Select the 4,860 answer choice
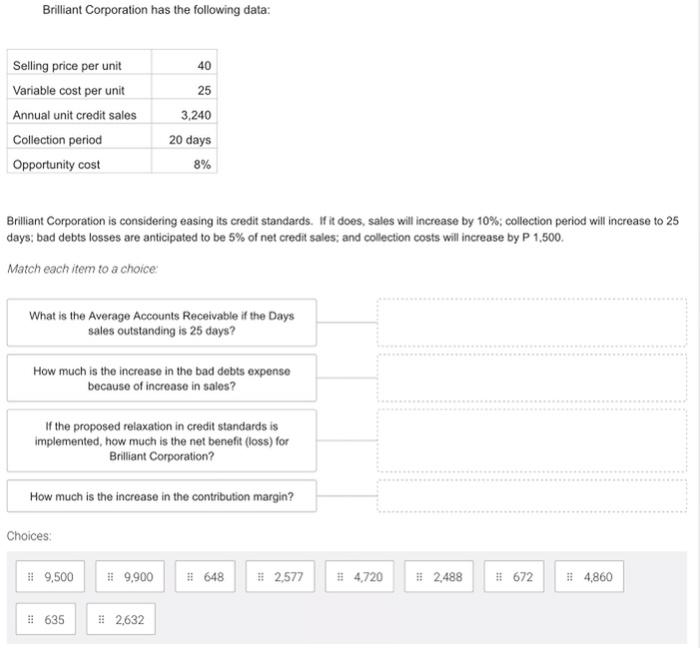700x649 pixels. (x=589, y=577)
